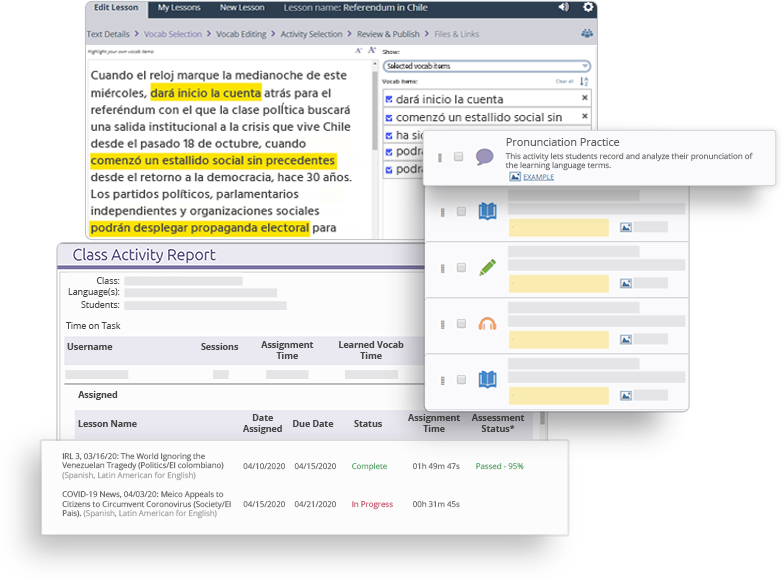The height and width of the screenshot is (583, 783).
Task: Tick the checkbox next to headphones activity
Action: pyautogui.click(x=461, y=324)
